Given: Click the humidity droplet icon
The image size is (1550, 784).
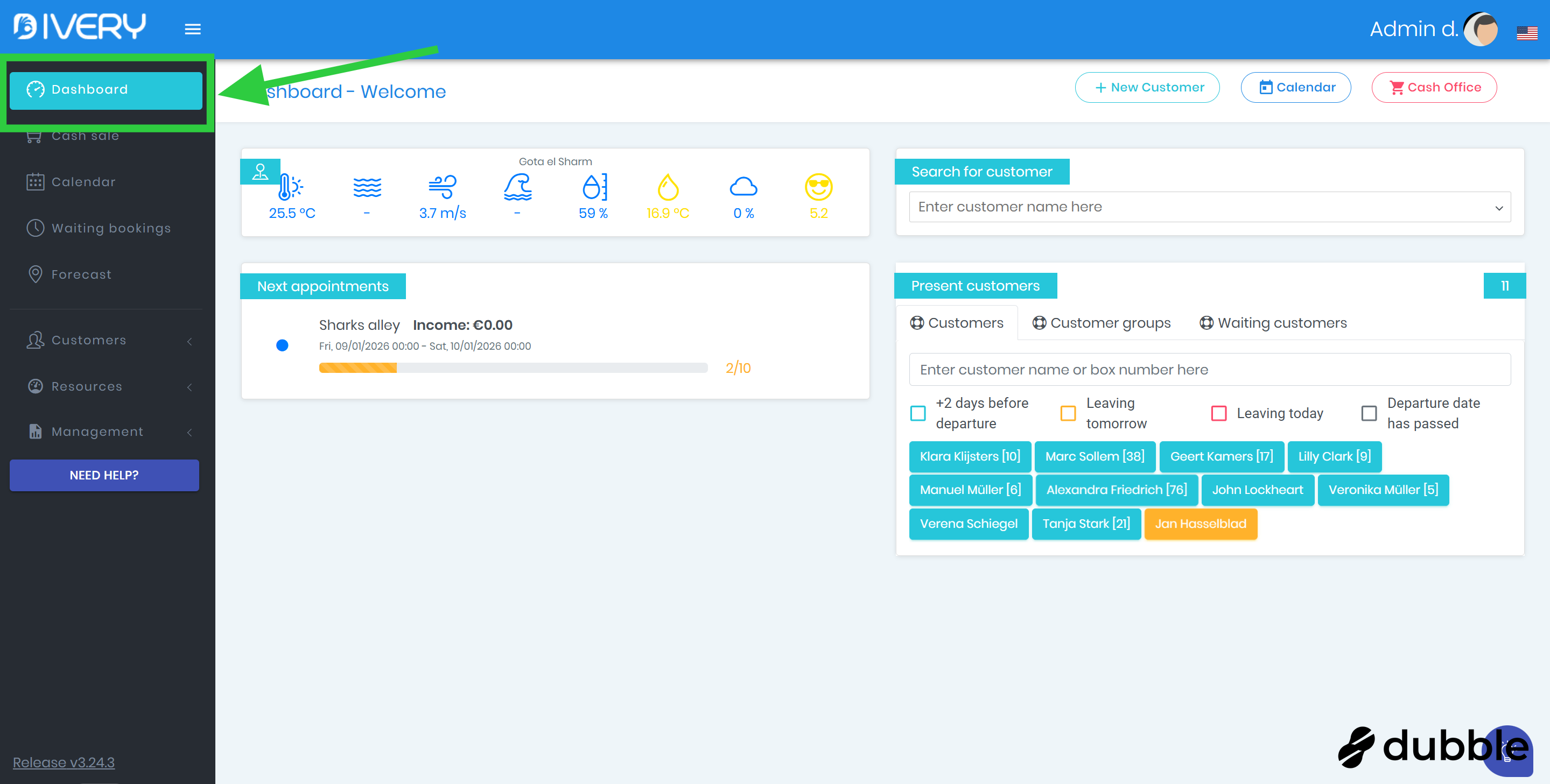Looking at the screenshot, I should tap(593, 187).
